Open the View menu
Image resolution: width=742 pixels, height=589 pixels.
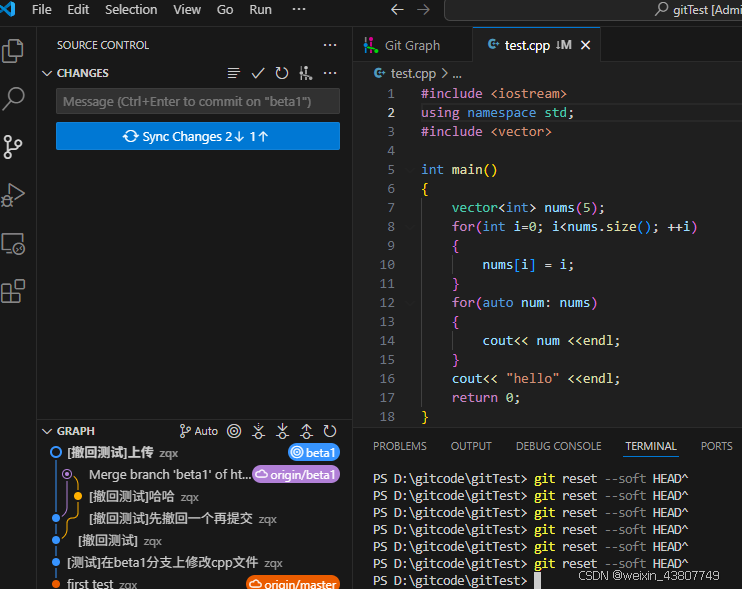point(187,9)
